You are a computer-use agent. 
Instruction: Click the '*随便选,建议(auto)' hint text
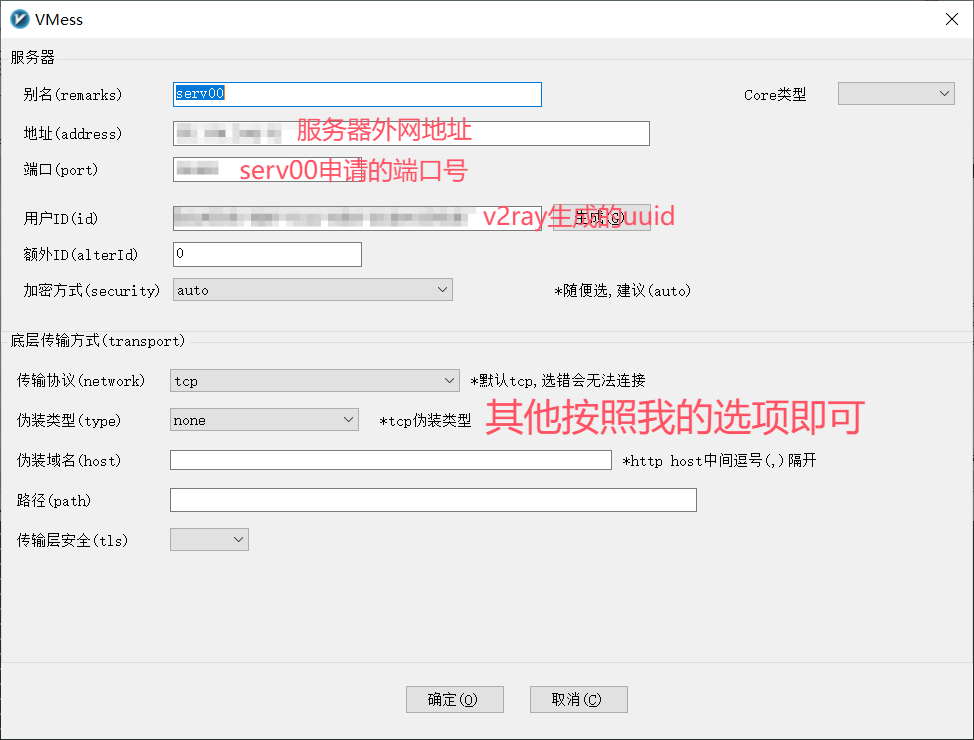pos(622,291)
